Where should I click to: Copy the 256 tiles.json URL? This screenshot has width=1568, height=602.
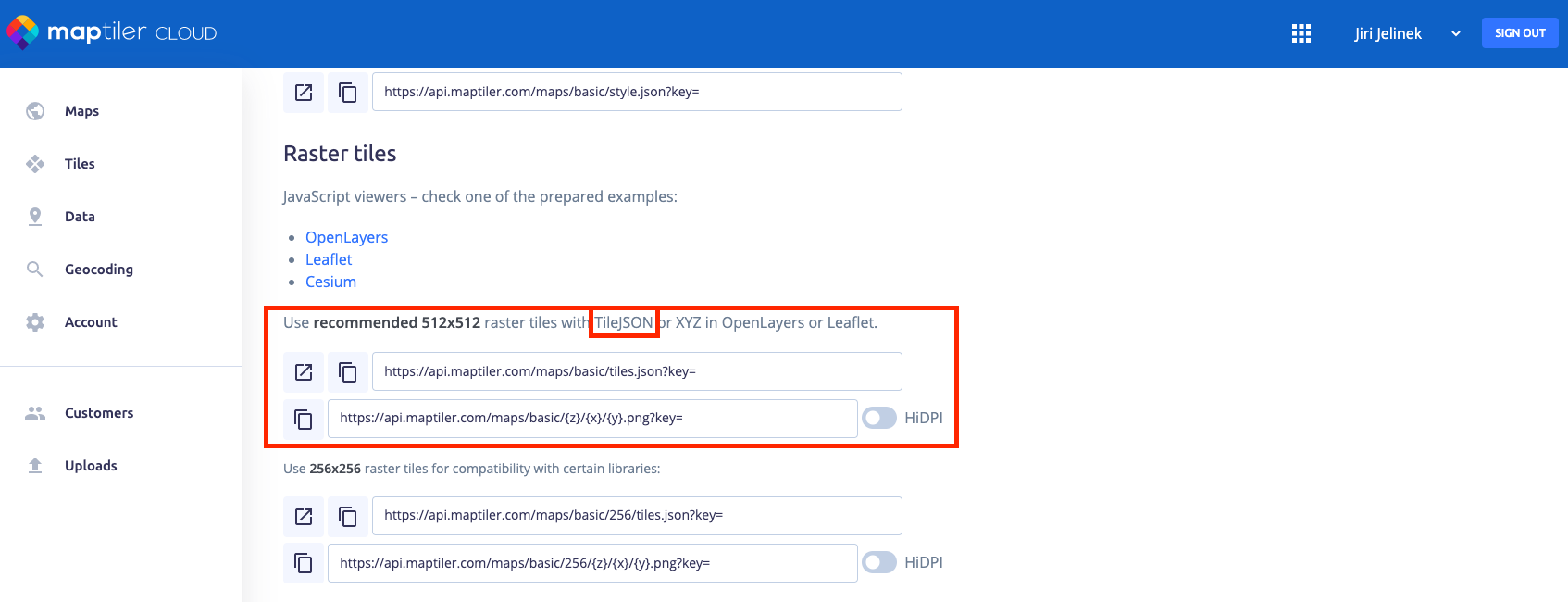coord(348,517)
